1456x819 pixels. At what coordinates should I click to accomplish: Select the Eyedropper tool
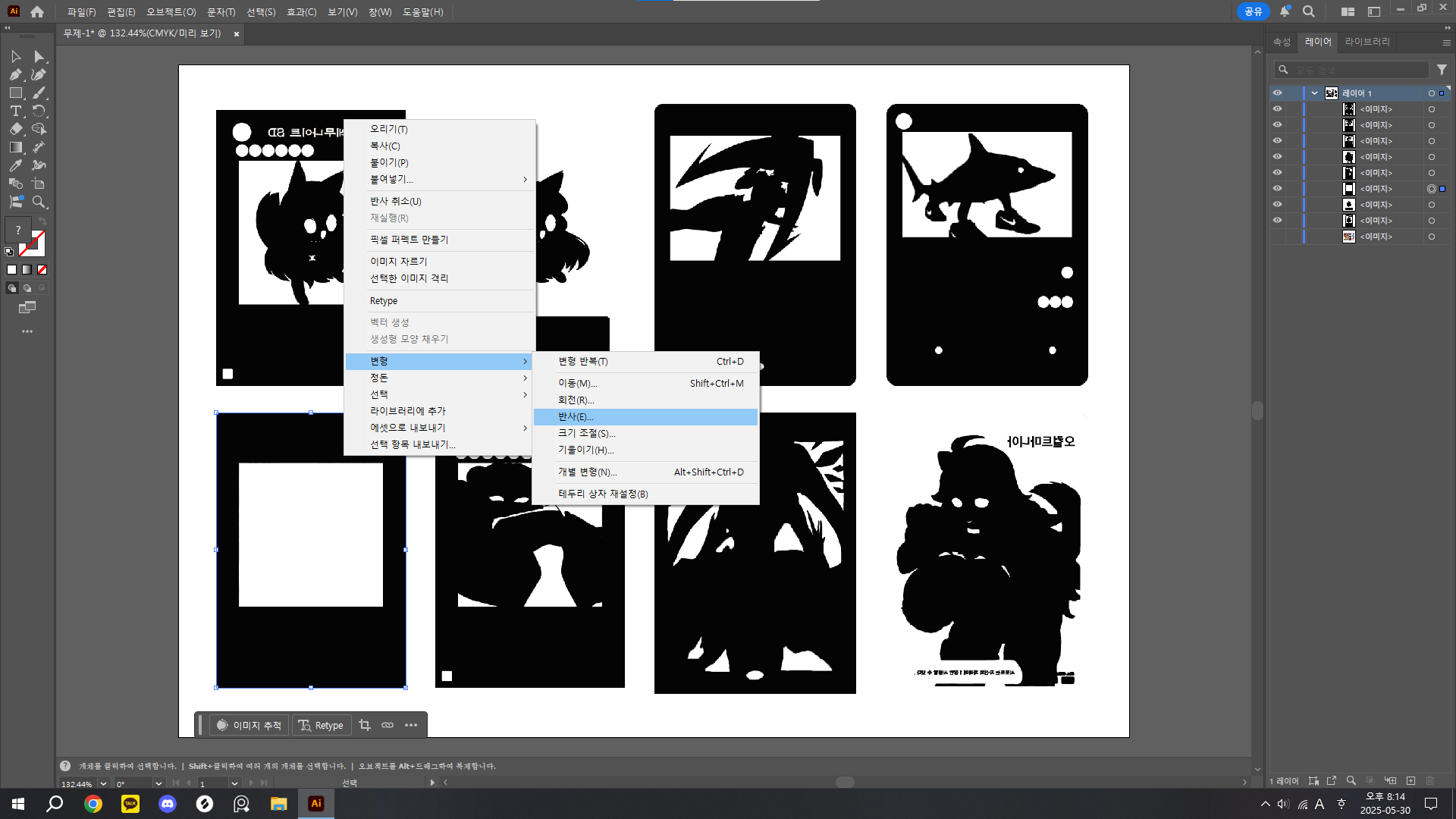pyautogui.click(x=15, y=165)
